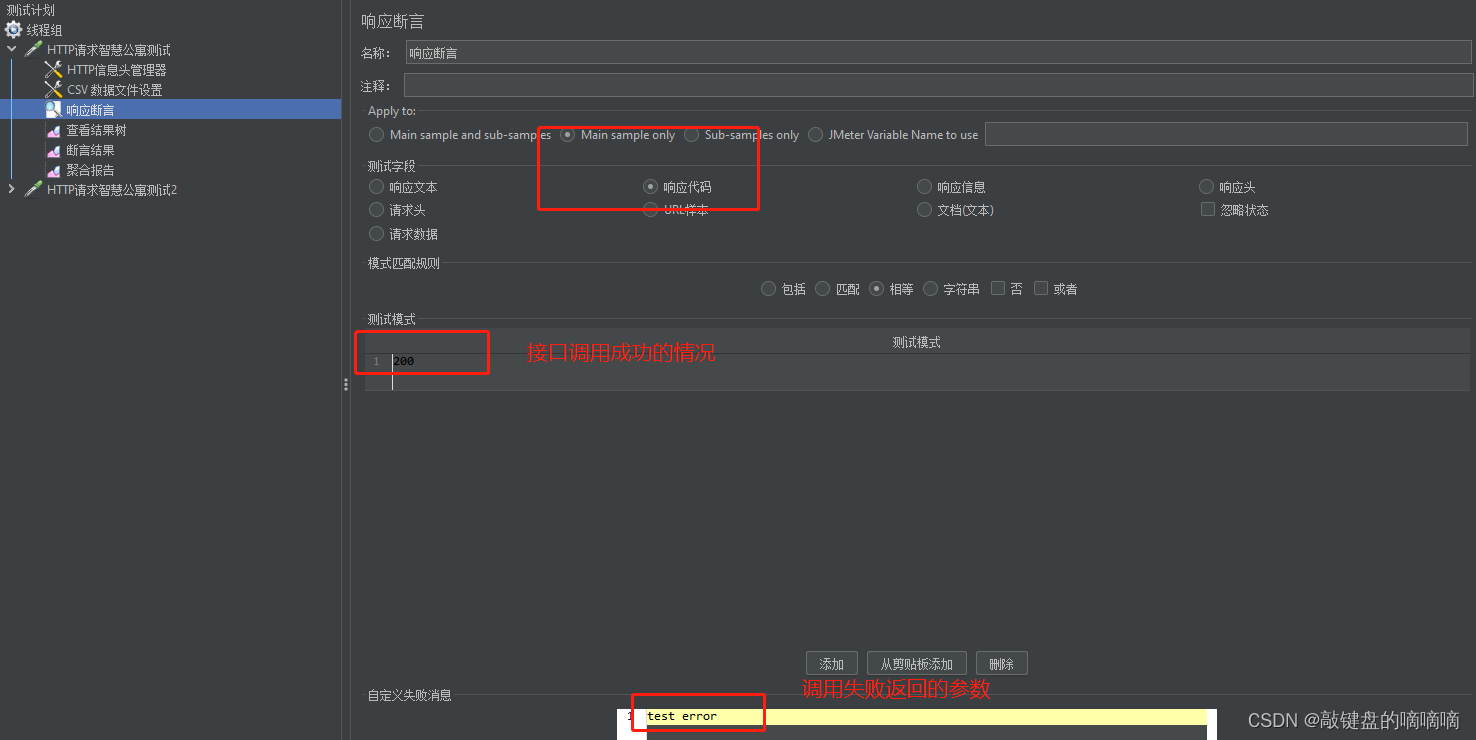Click the pipette icon of HTTP请求智慧公寓测试
Image resolution: width=1476 pixels, height=740 pixels.
[x=34, y=49]
